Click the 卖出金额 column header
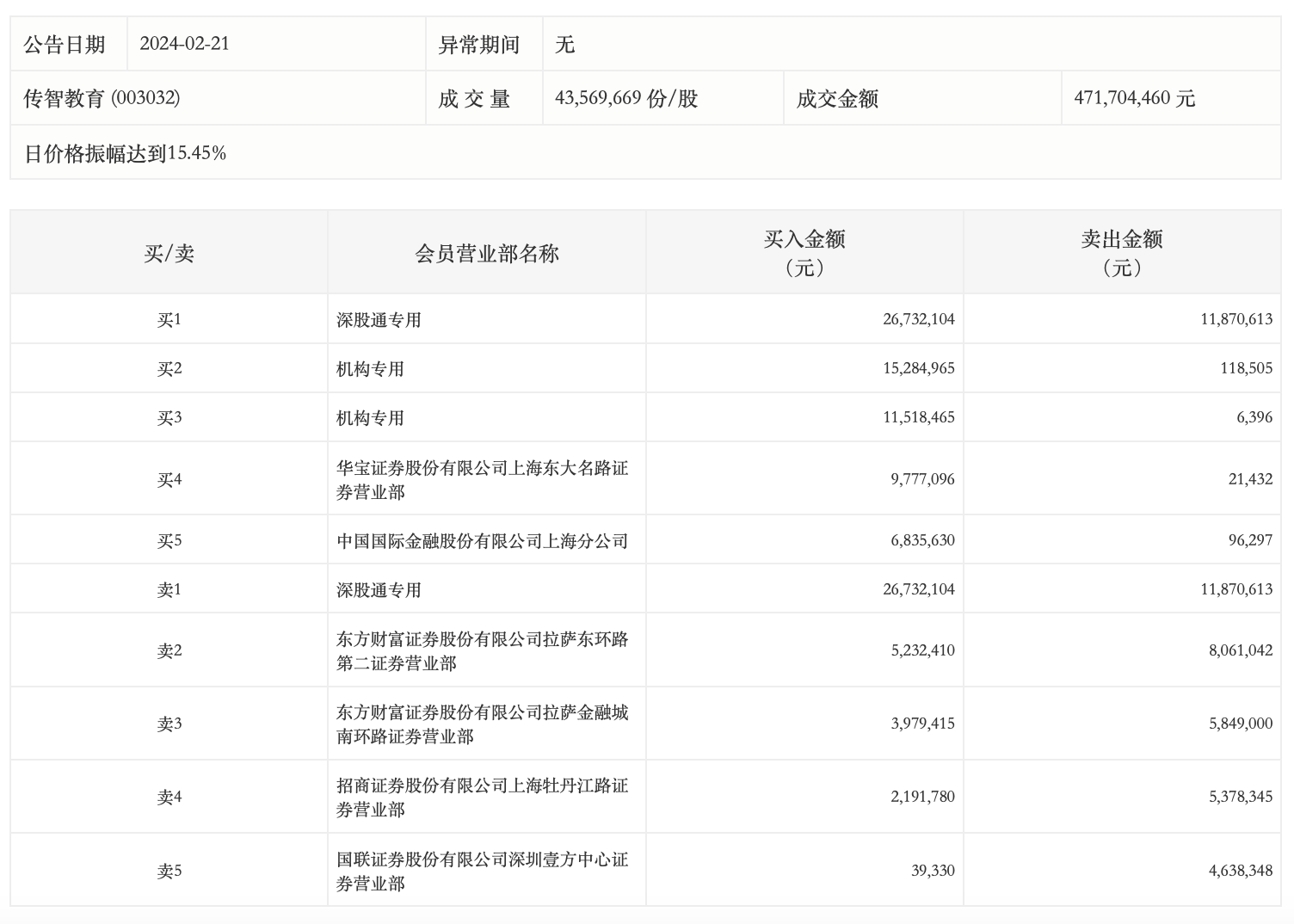The height and width of the screenshot is (924, 1294). click(x=1122, y=252)
